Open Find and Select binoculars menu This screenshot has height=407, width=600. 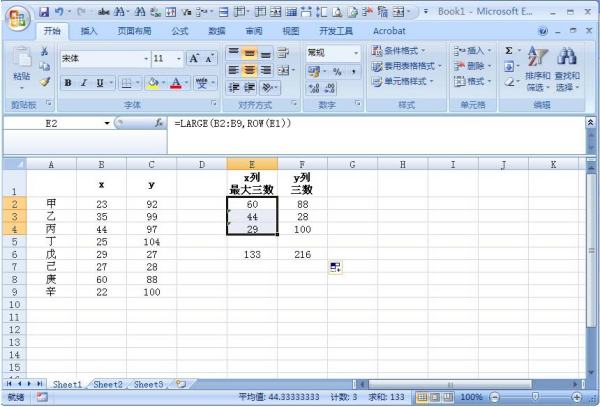(567, 69)
